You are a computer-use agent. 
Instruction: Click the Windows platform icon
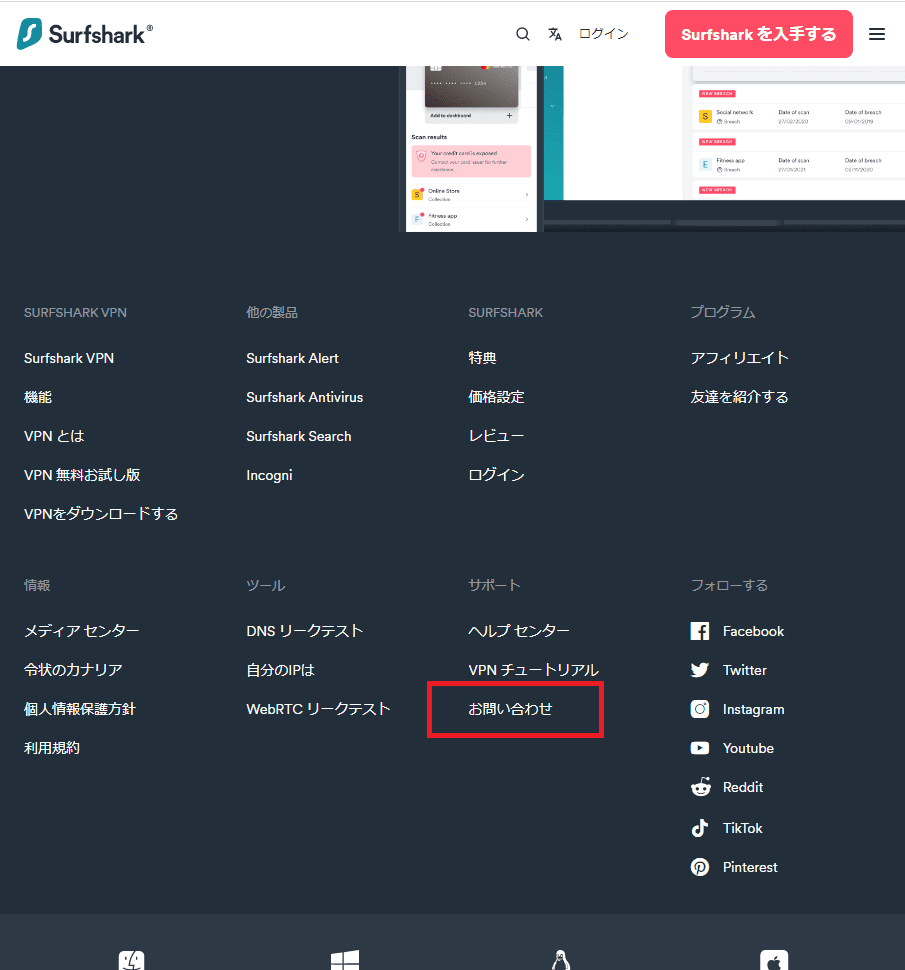[345, 960]
